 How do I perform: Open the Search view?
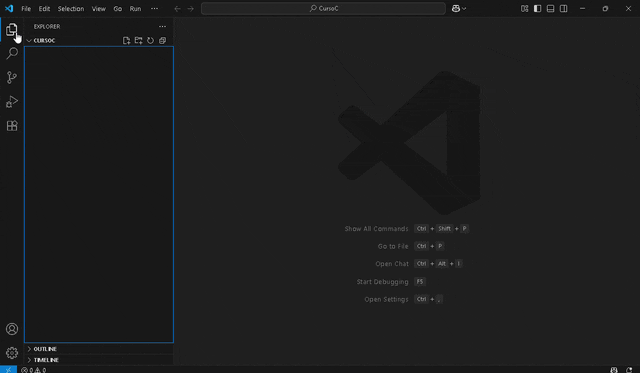pyautogui.click(x=12, y=53)
